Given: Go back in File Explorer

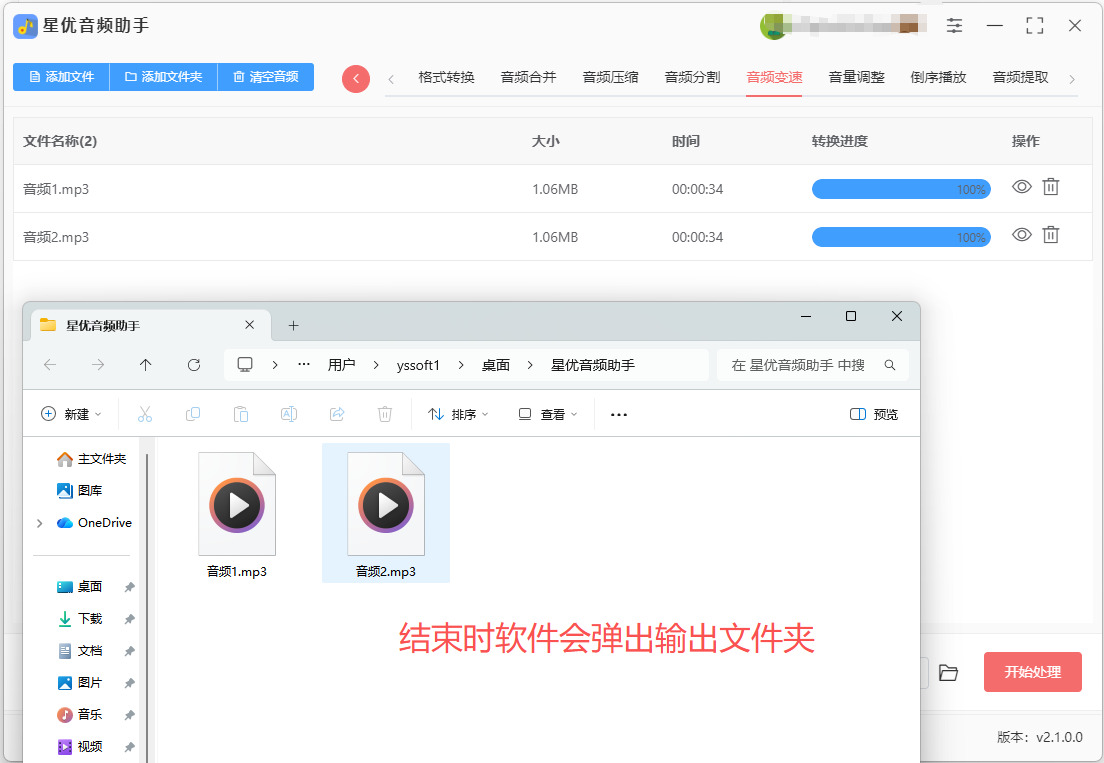Looking at the screenshot, I should pos(50,365).
